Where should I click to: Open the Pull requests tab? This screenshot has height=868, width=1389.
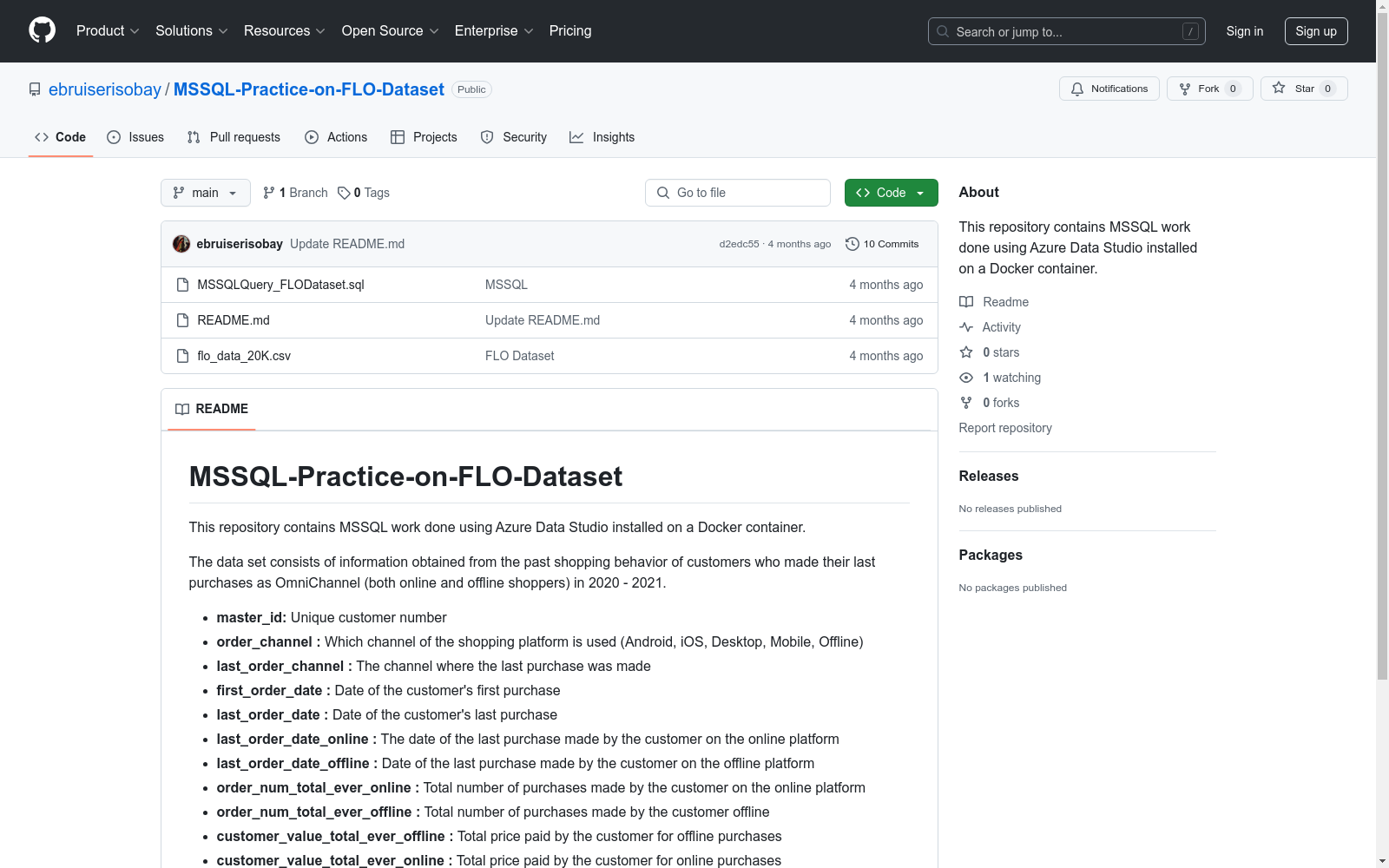[234, 137]
